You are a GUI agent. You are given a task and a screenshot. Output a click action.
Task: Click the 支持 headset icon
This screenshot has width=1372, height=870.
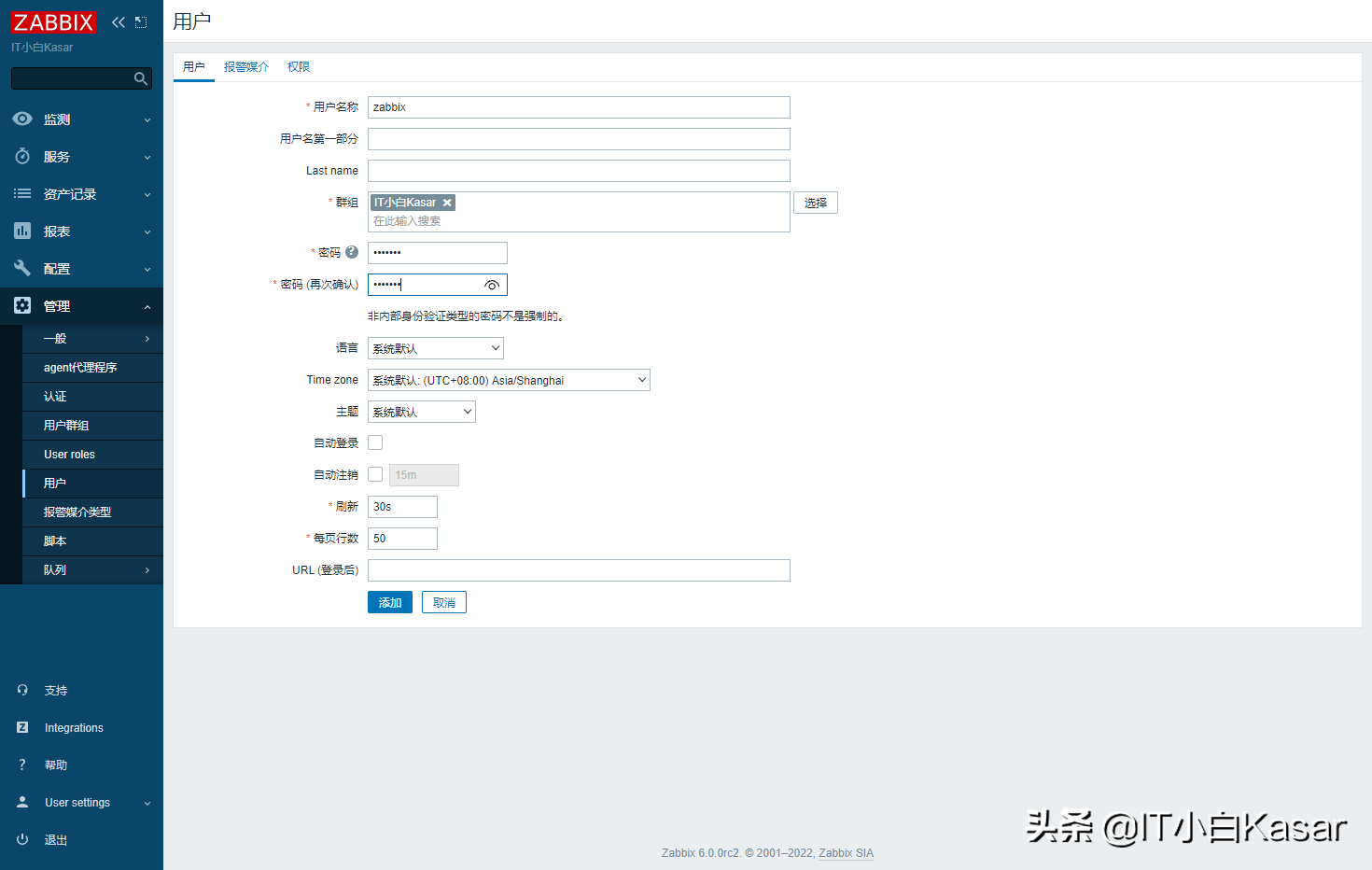point(22,690)
